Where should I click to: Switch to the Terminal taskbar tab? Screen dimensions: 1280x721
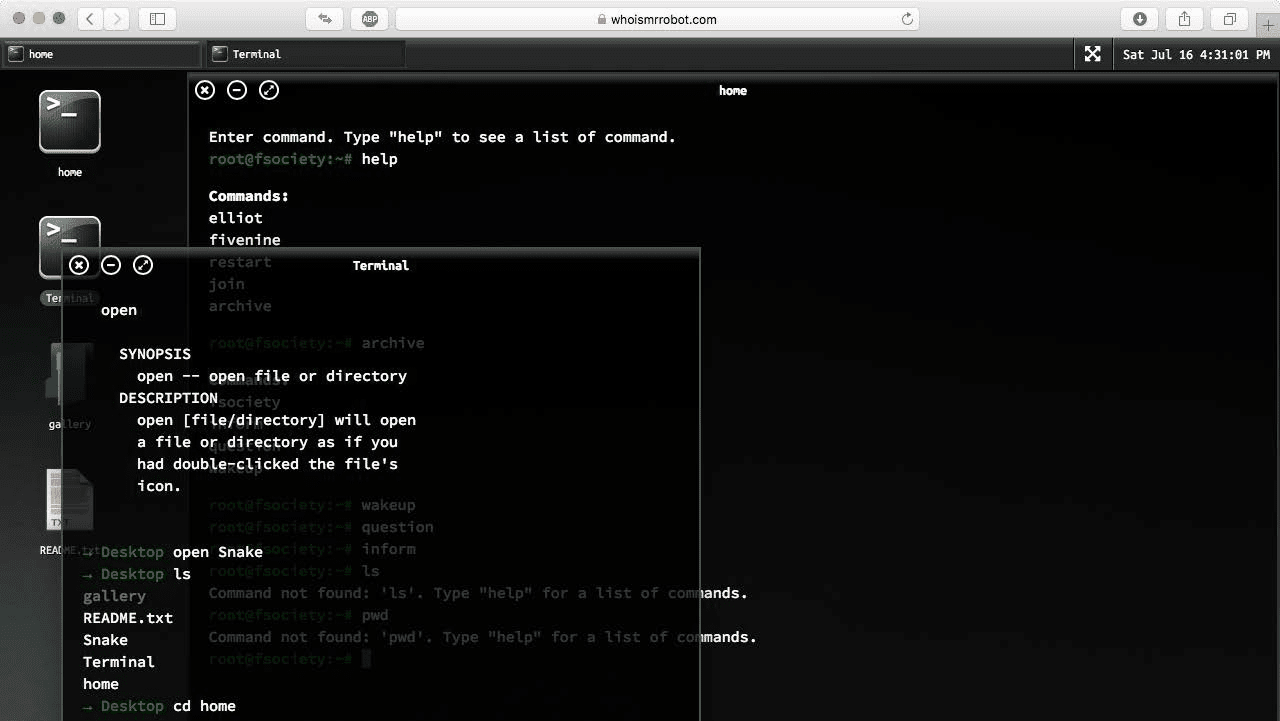pyautogui.click(x=304, y=54)
